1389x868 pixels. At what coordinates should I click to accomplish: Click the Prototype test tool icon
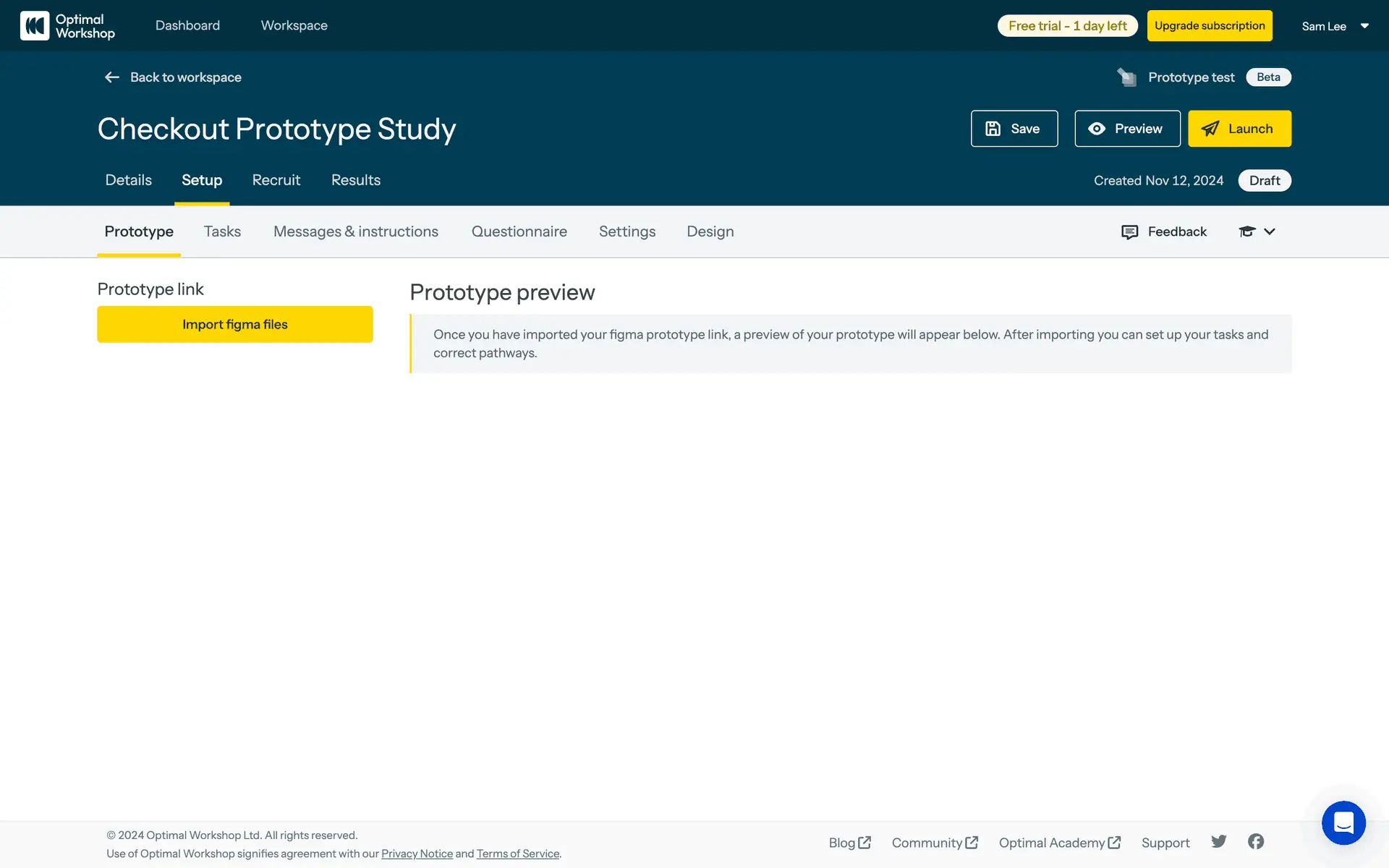click(x=1126, y=77)
